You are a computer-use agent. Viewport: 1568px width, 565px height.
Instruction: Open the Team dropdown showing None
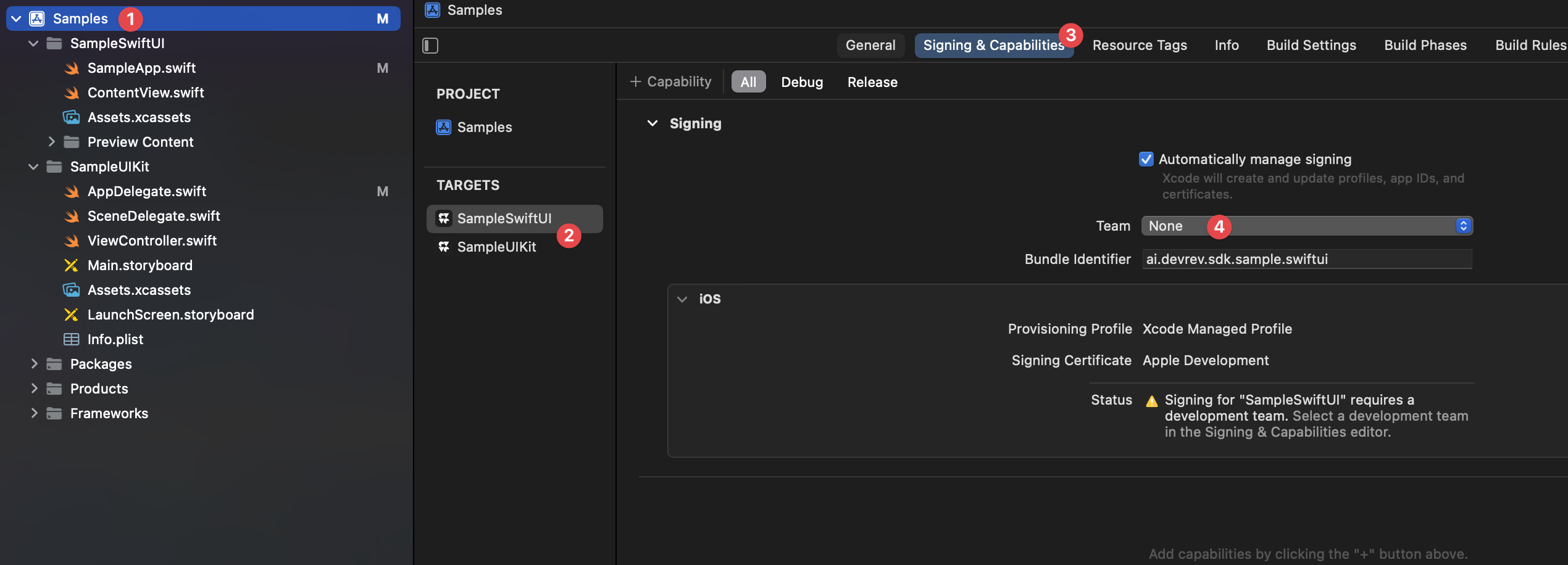1306,226
